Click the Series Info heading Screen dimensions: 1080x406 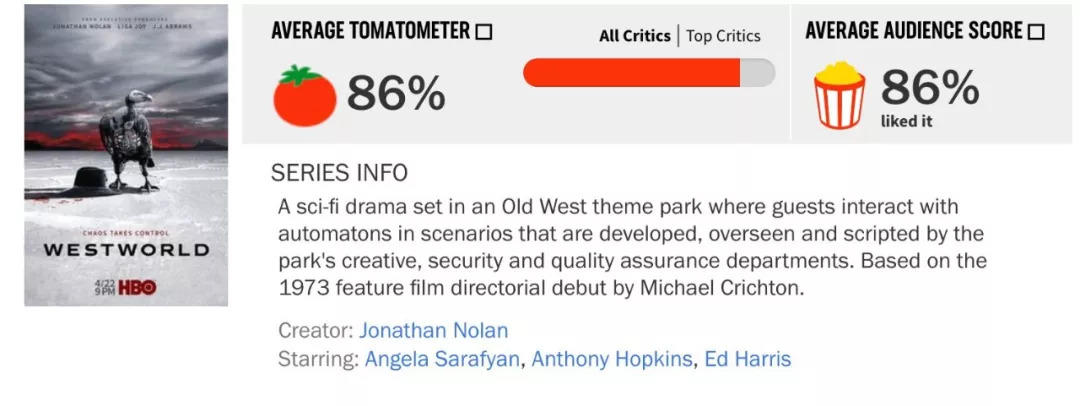(339, 173)
